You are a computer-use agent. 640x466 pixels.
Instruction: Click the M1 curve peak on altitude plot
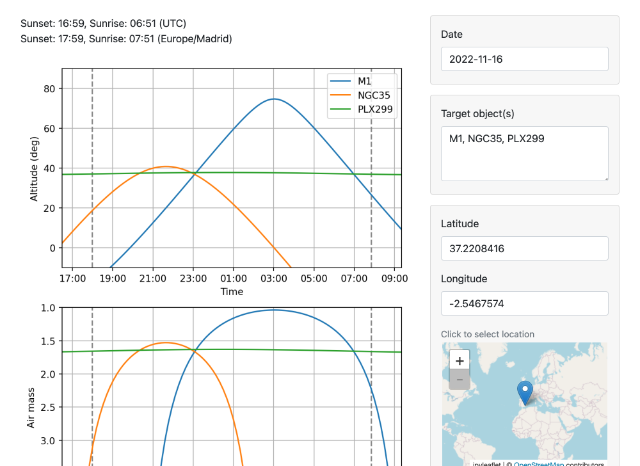tap(273, 99)
